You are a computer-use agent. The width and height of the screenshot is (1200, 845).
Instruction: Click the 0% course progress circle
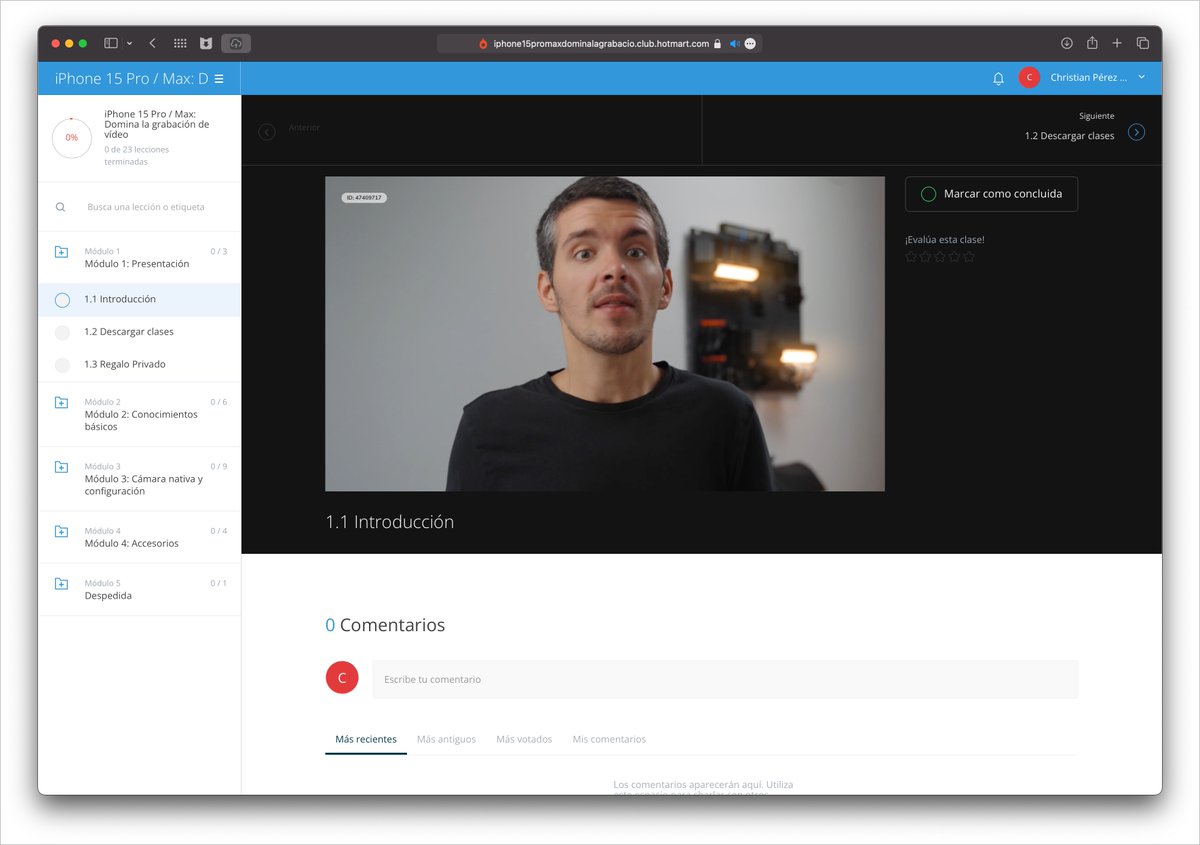72,138
